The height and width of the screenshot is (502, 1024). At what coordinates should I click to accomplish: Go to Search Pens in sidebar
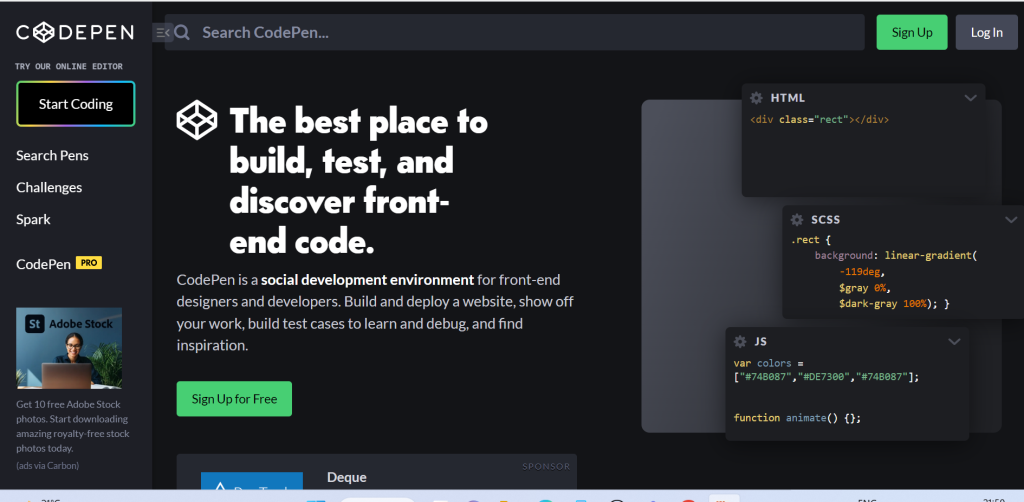52,155
